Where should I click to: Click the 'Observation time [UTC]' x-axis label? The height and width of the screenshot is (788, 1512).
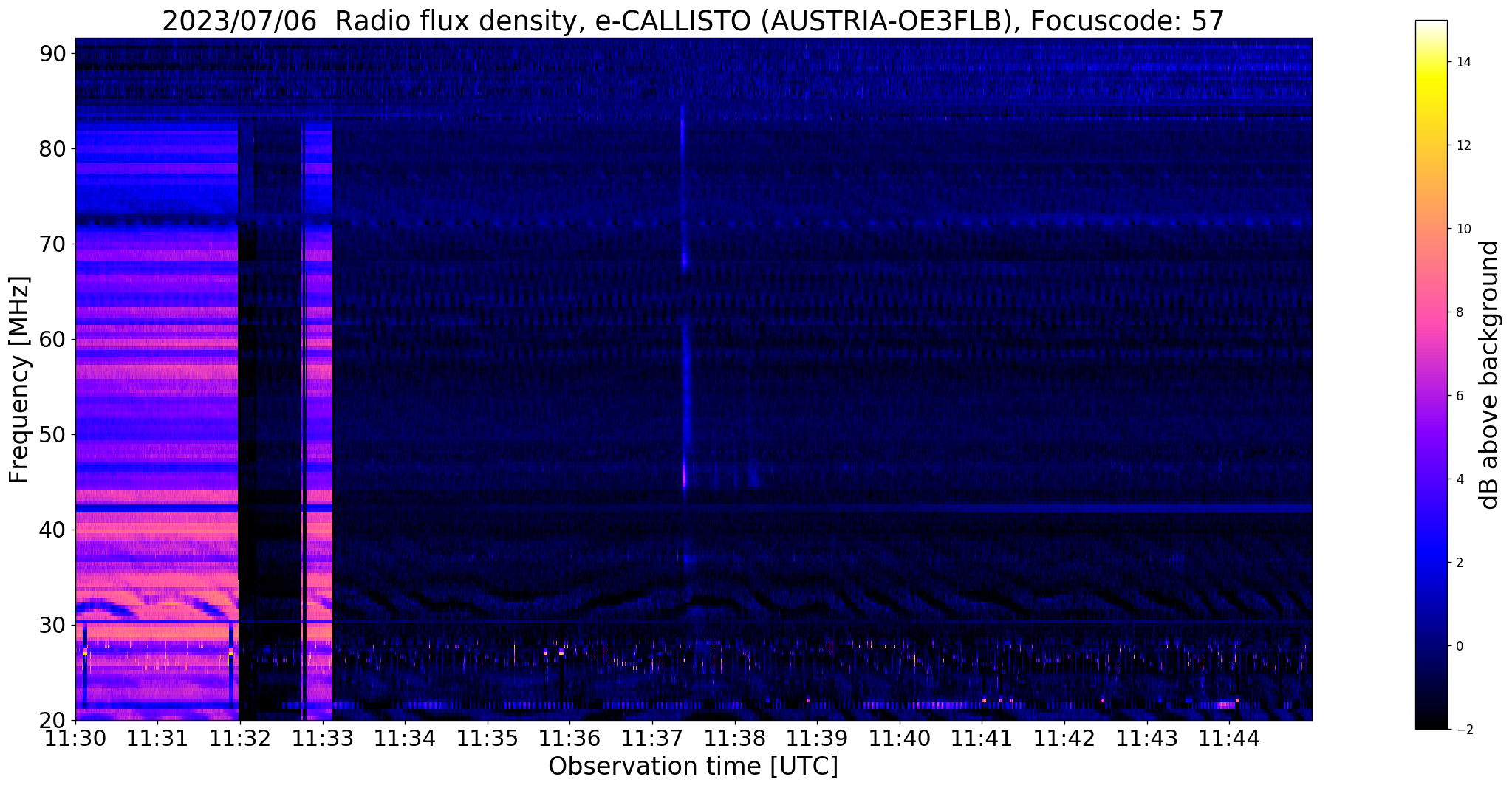tap(693, 767)
